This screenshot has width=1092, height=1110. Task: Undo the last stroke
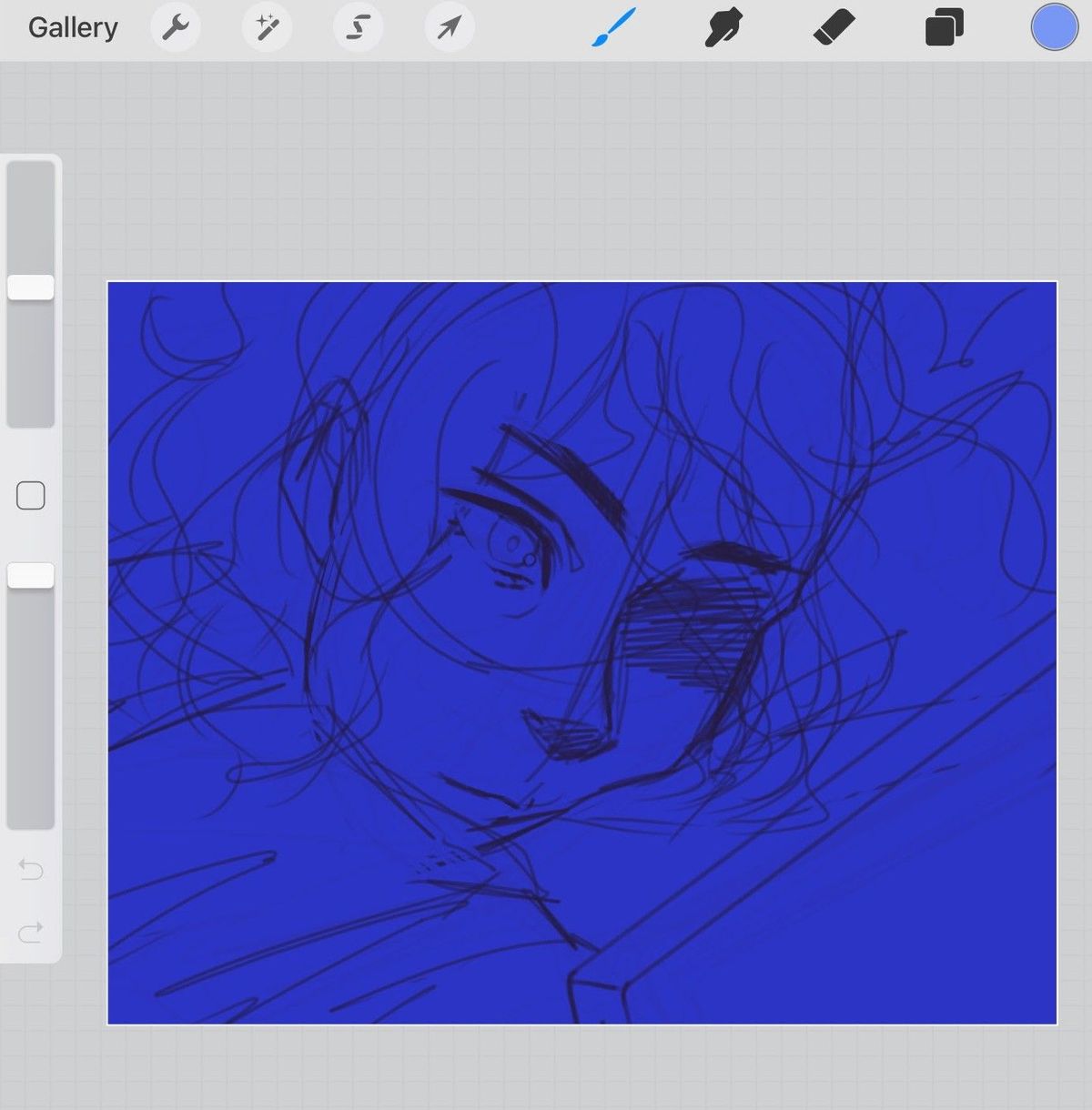[31, 870]
